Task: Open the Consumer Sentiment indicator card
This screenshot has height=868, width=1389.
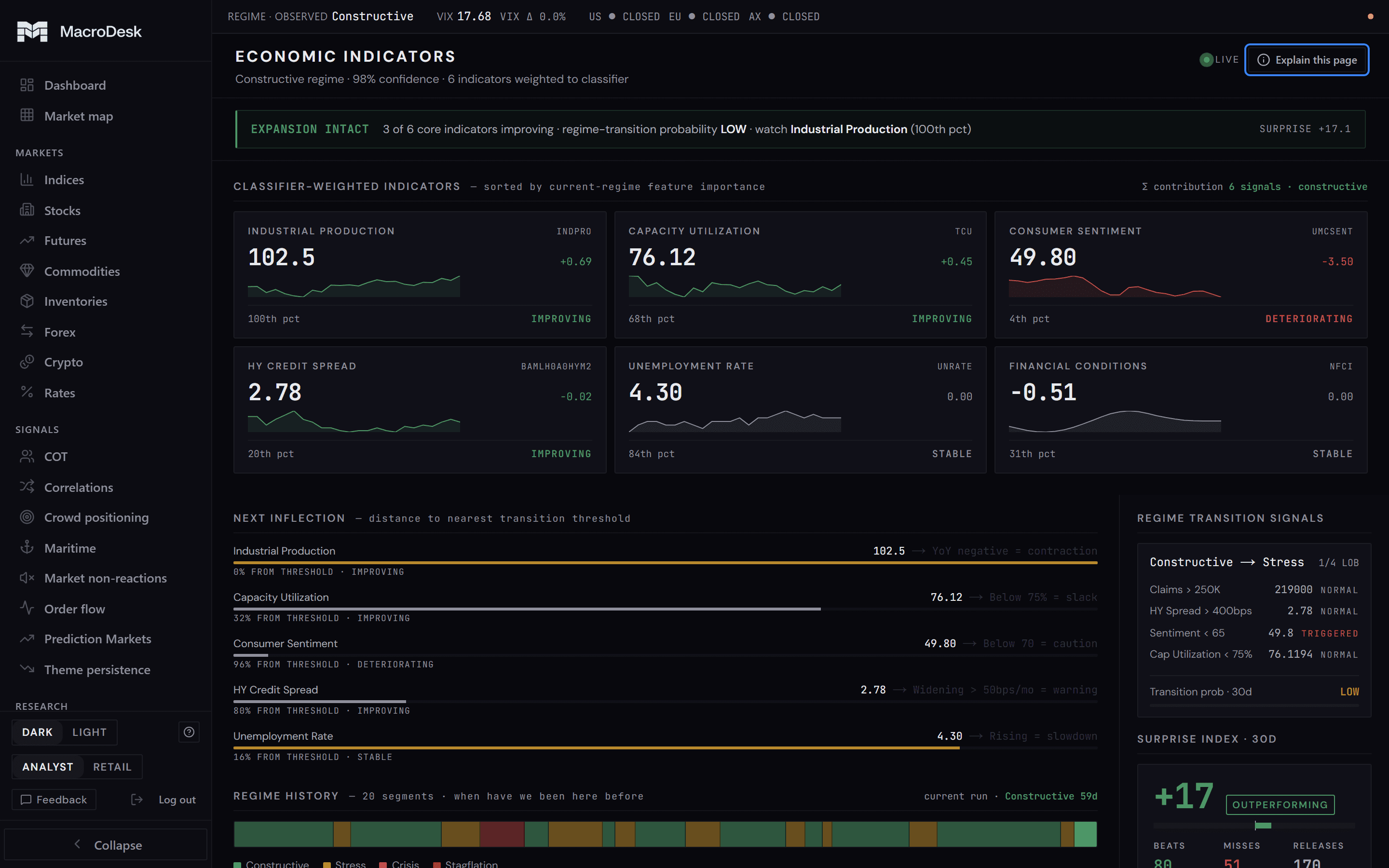Action: [x=1181, y=274]
